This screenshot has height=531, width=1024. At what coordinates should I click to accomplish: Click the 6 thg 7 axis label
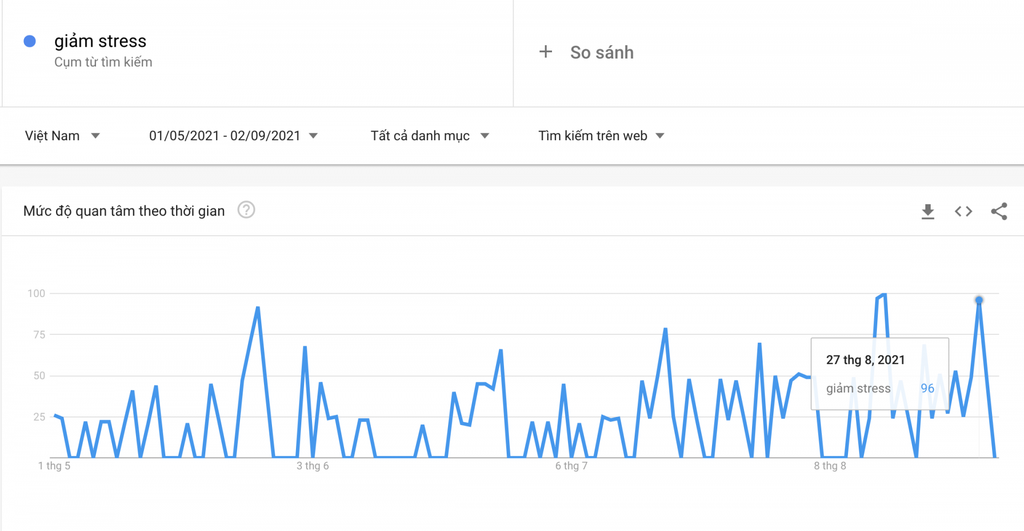tap(571, 466)
